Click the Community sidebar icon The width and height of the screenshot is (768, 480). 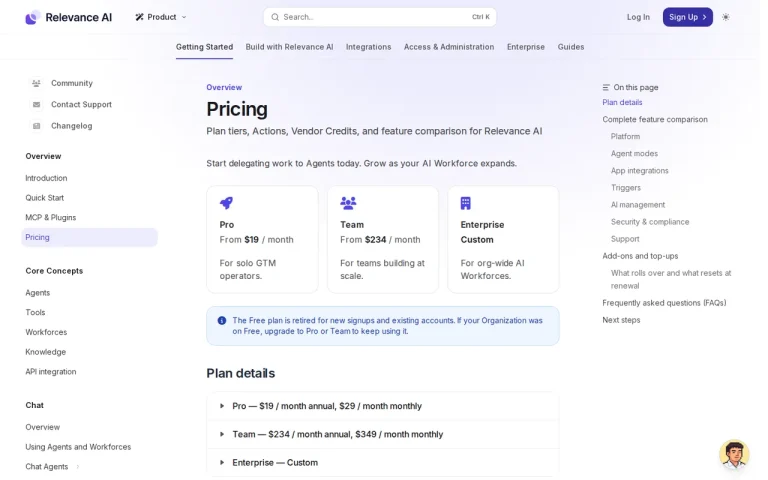[36, 83]
